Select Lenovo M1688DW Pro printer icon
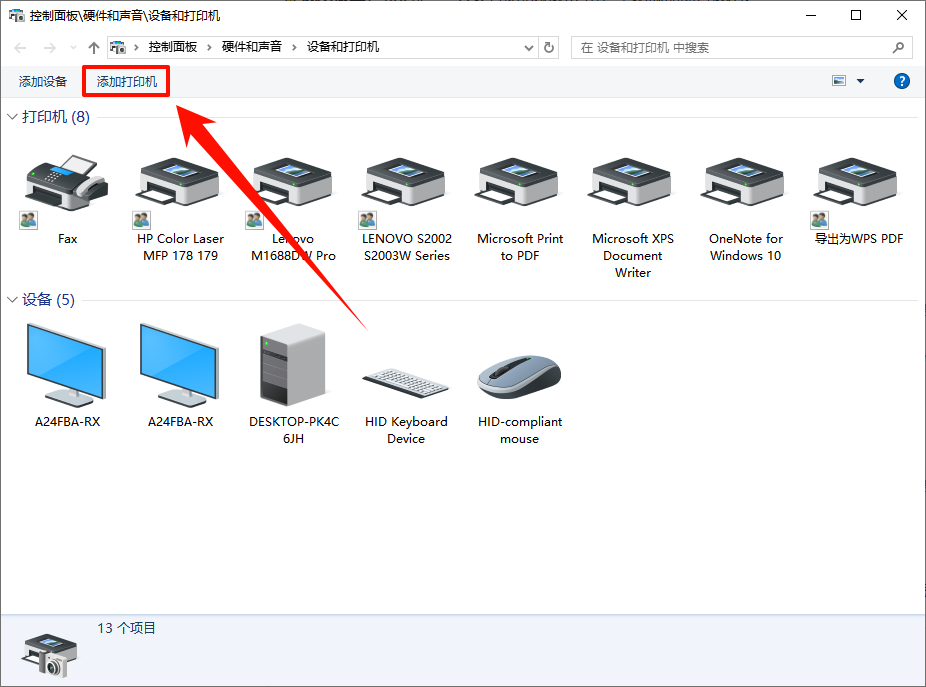926x687 pixels. click(x=292, y=183)
